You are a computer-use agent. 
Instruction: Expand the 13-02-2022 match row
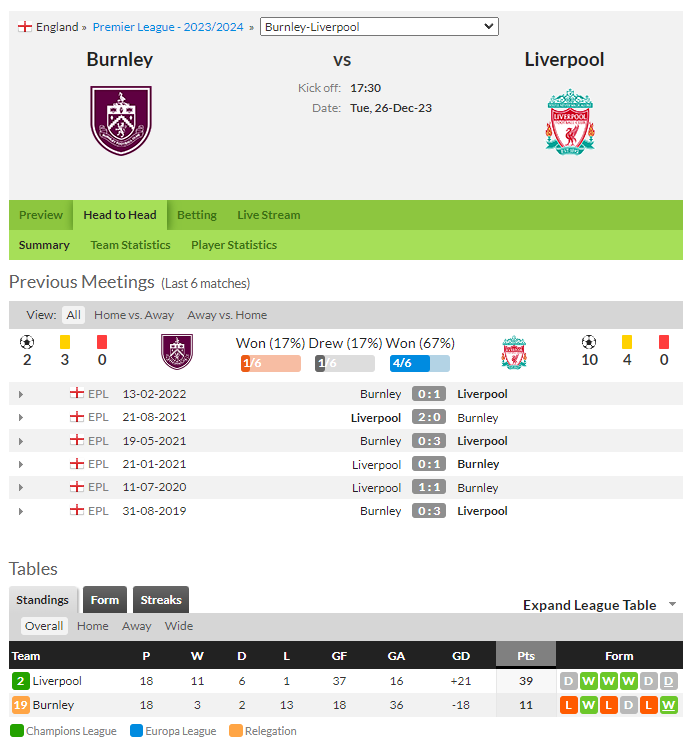pos(21,394)
